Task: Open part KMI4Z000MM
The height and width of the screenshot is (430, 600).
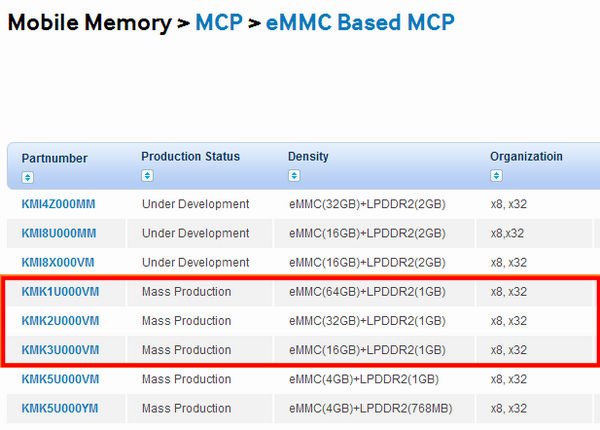Action: point(58,204)
